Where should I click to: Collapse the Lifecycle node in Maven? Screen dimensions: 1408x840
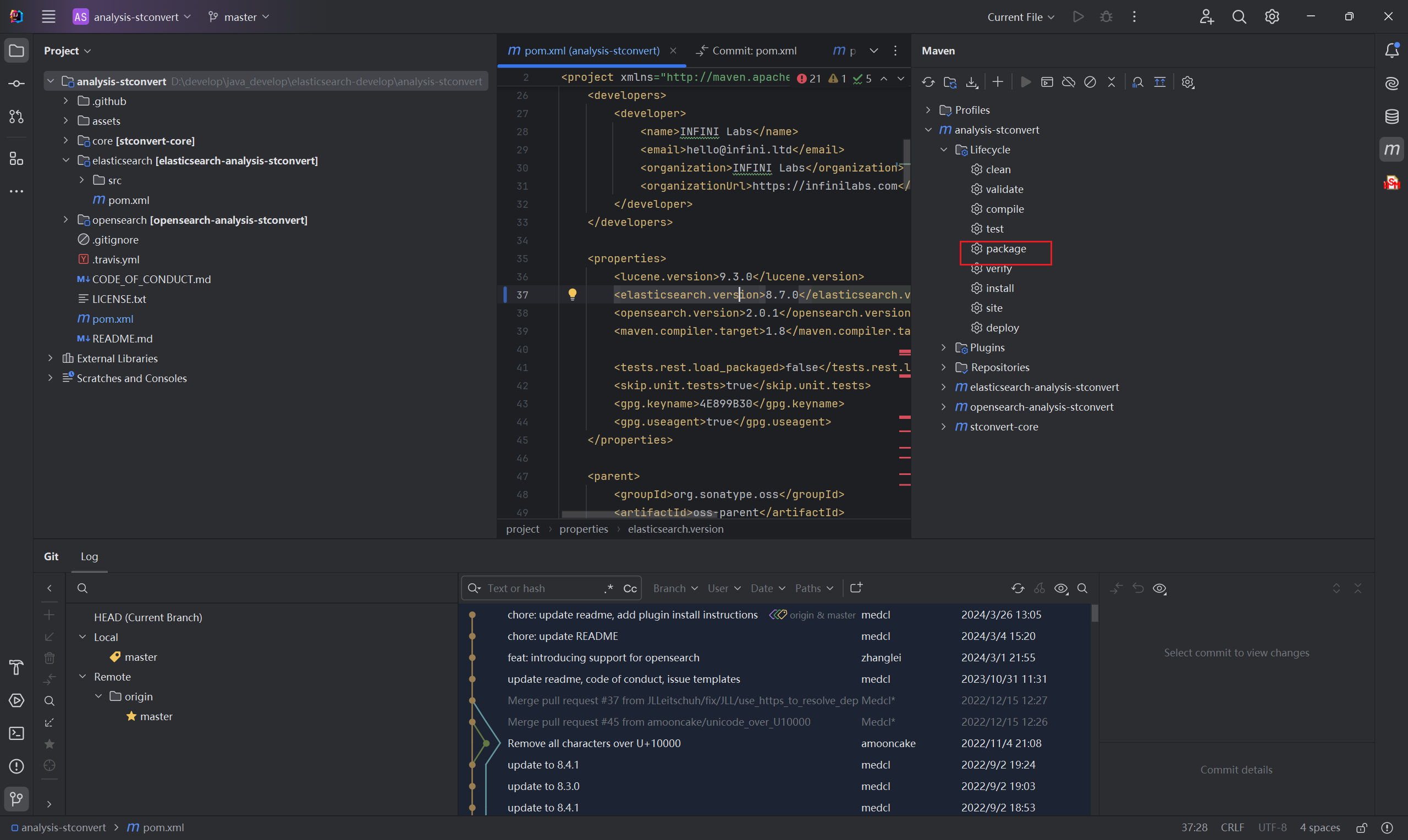point(944,150)
